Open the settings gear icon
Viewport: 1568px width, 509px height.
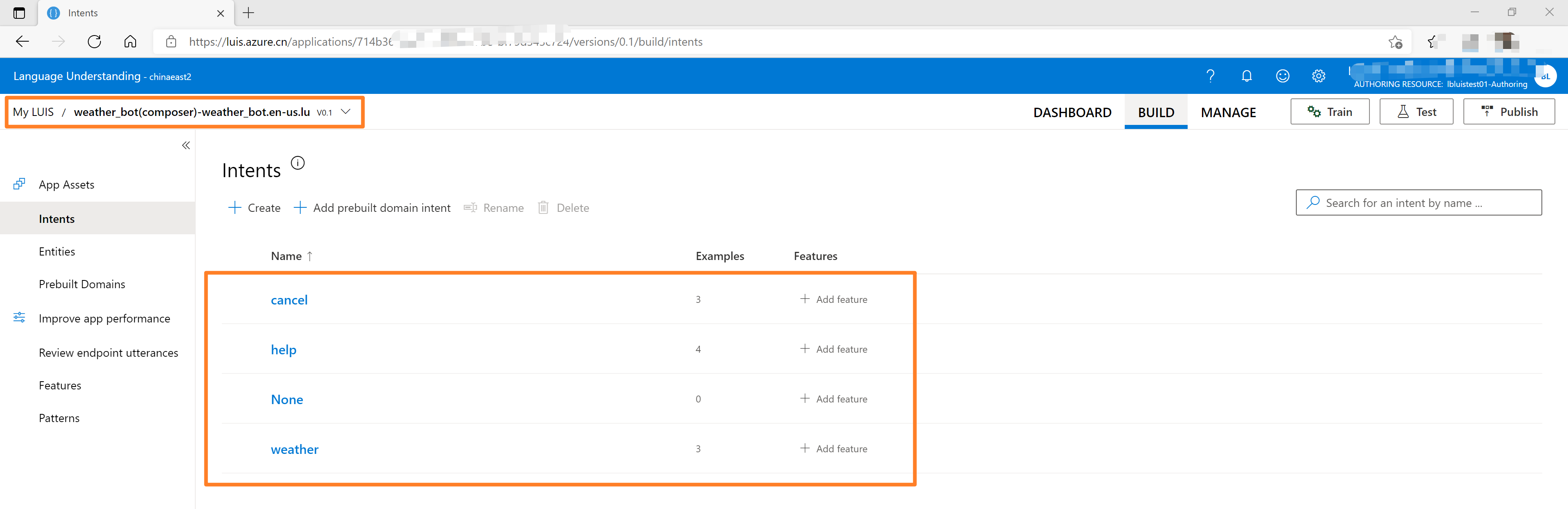1318,76
